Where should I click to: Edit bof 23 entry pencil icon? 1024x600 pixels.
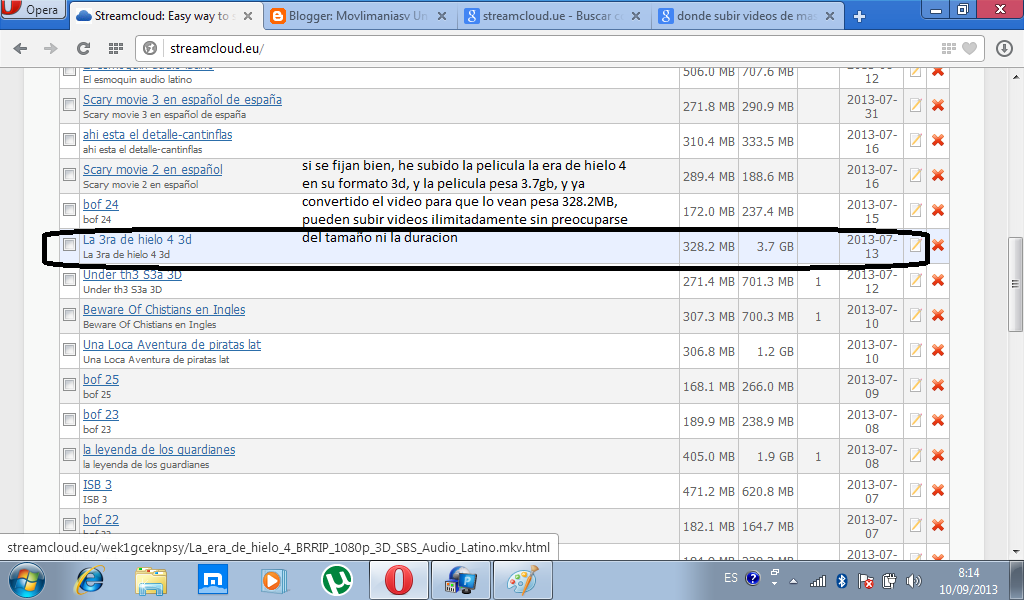(916, 420)
